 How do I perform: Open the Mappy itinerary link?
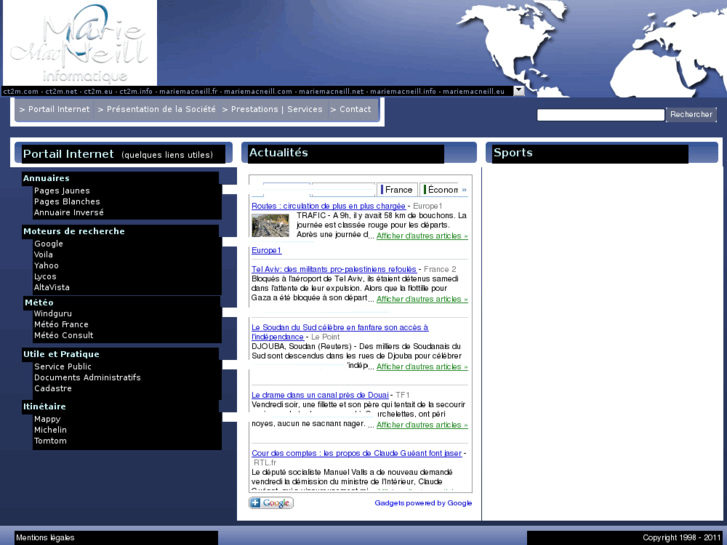(47, 419)
